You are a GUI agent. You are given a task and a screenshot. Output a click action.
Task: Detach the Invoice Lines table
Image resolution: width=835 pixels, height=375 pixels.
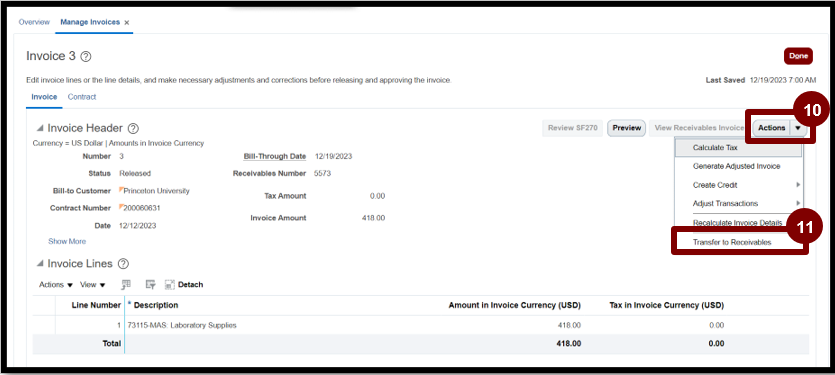point(184,284)
